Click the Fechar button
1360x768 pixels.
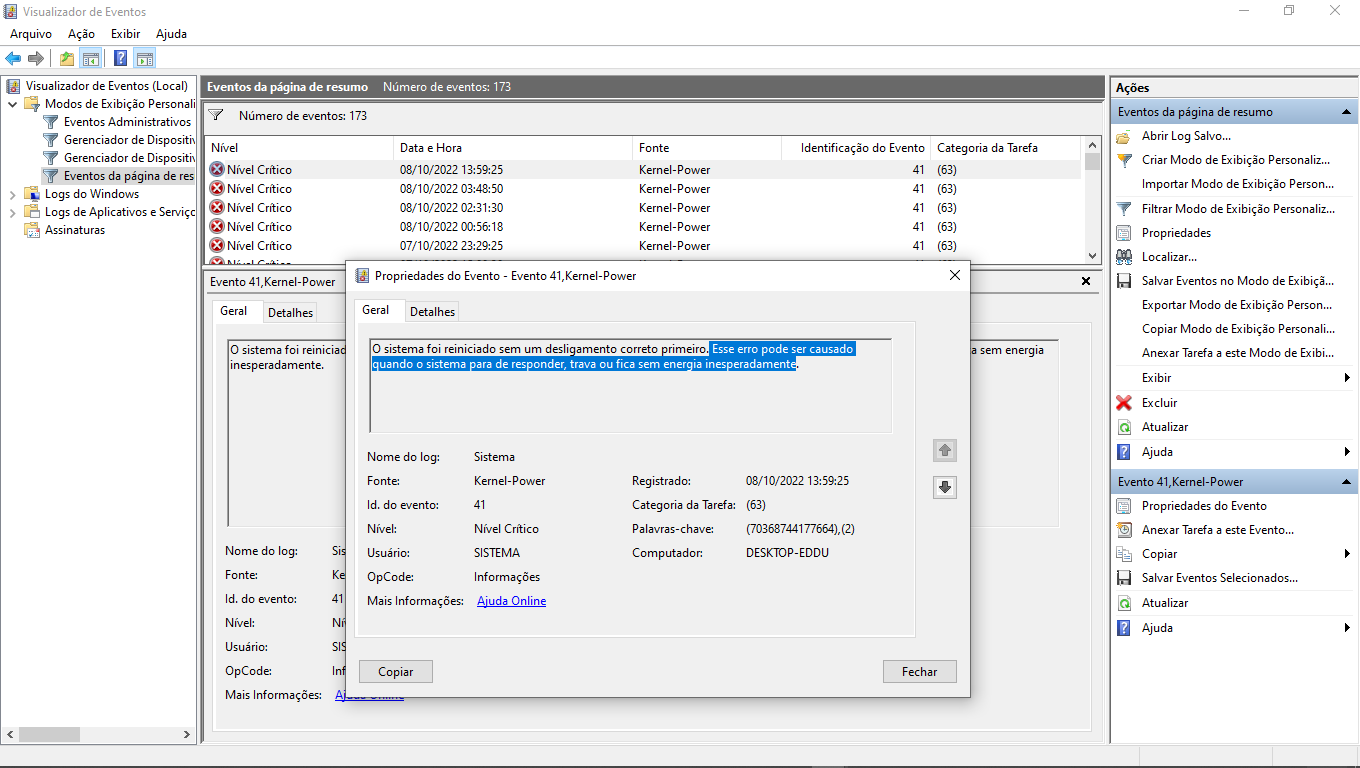point(920,672)
